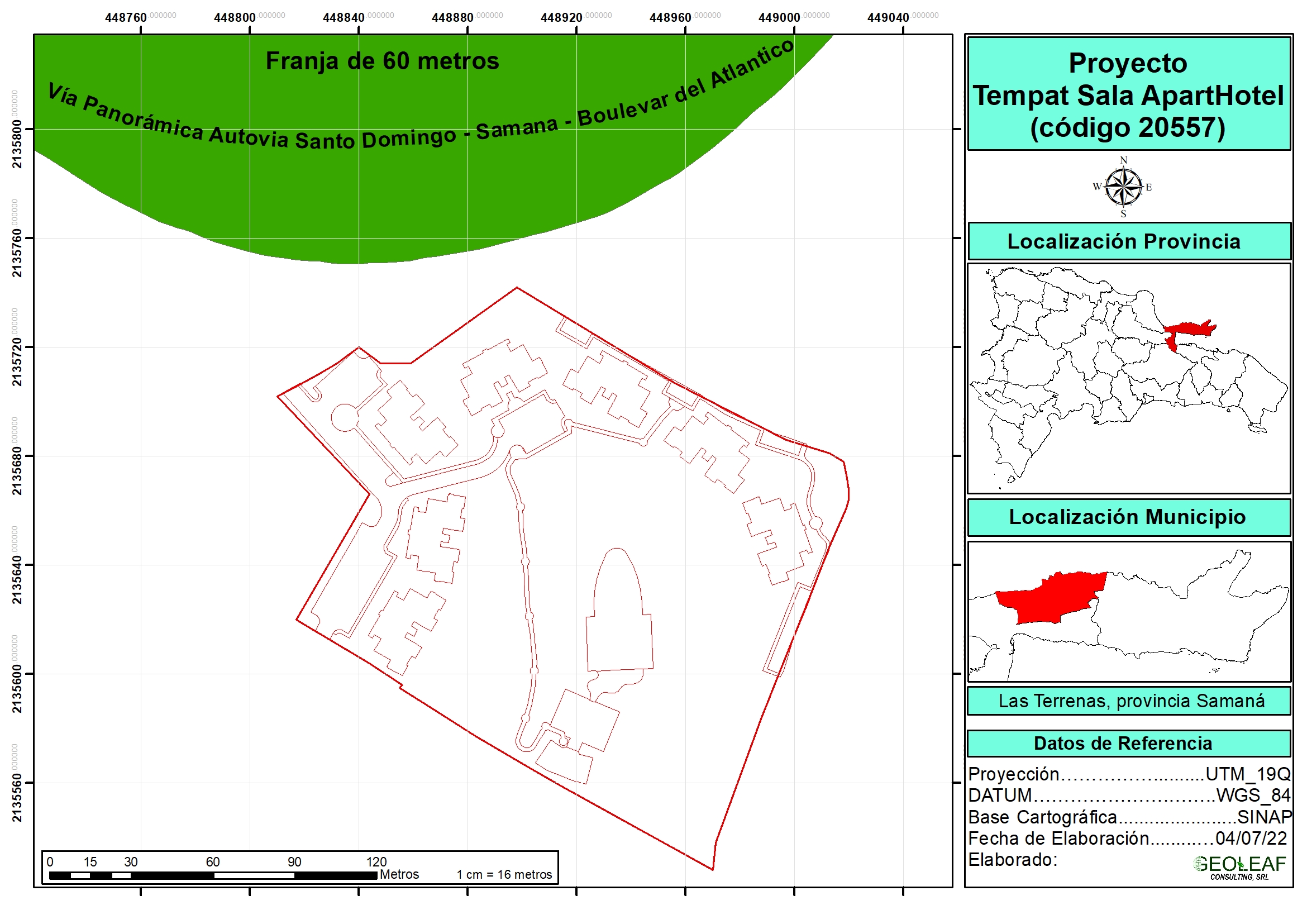
Task: Click the Localización Municipio header
Action: [x=1128, y=517]
